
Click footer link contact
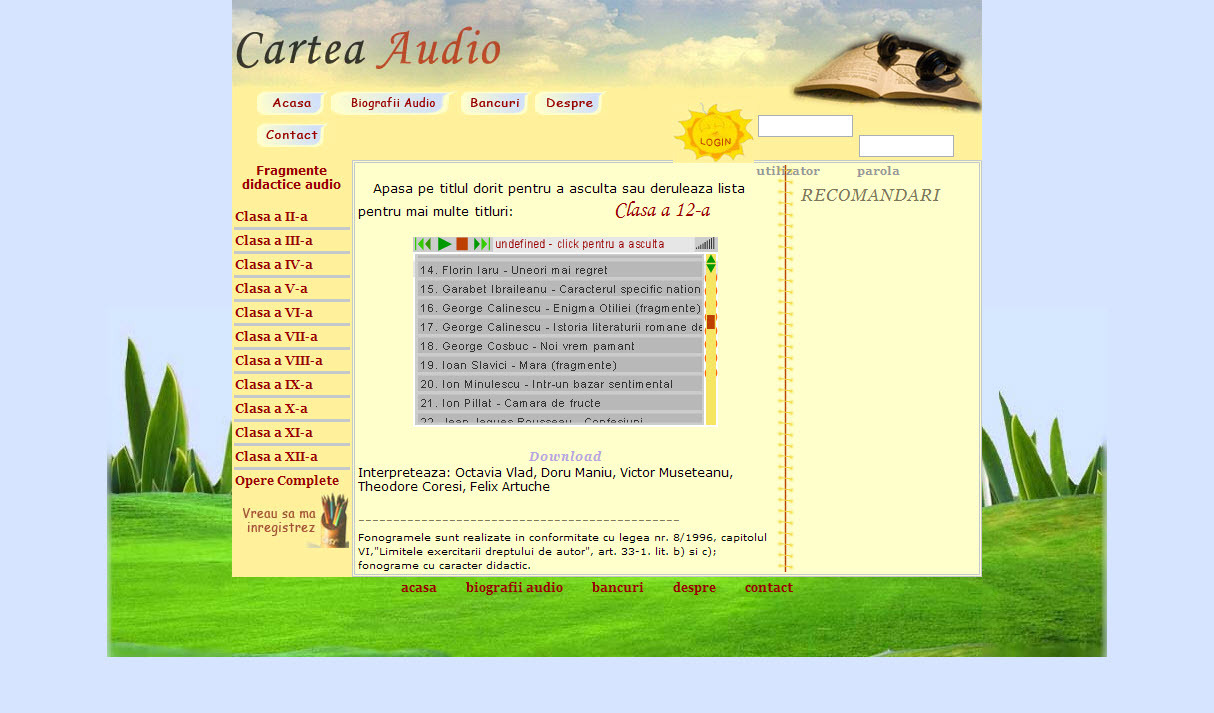pyautogui.click(x=769, y=588)
